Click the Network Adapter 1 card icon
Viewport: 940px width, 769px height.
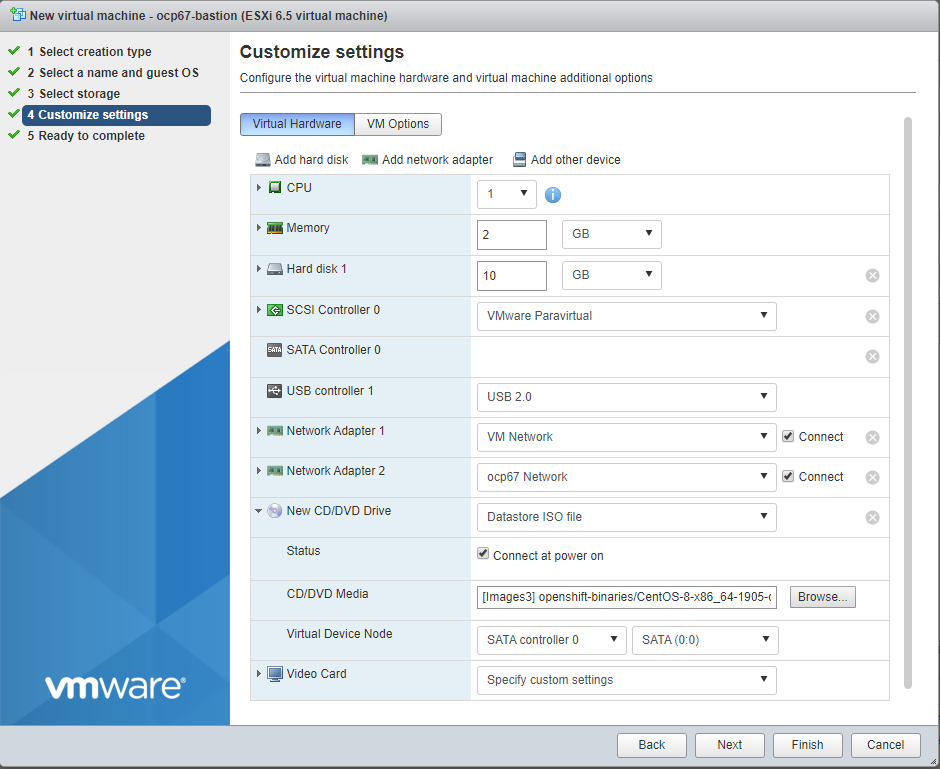point(275,431)
